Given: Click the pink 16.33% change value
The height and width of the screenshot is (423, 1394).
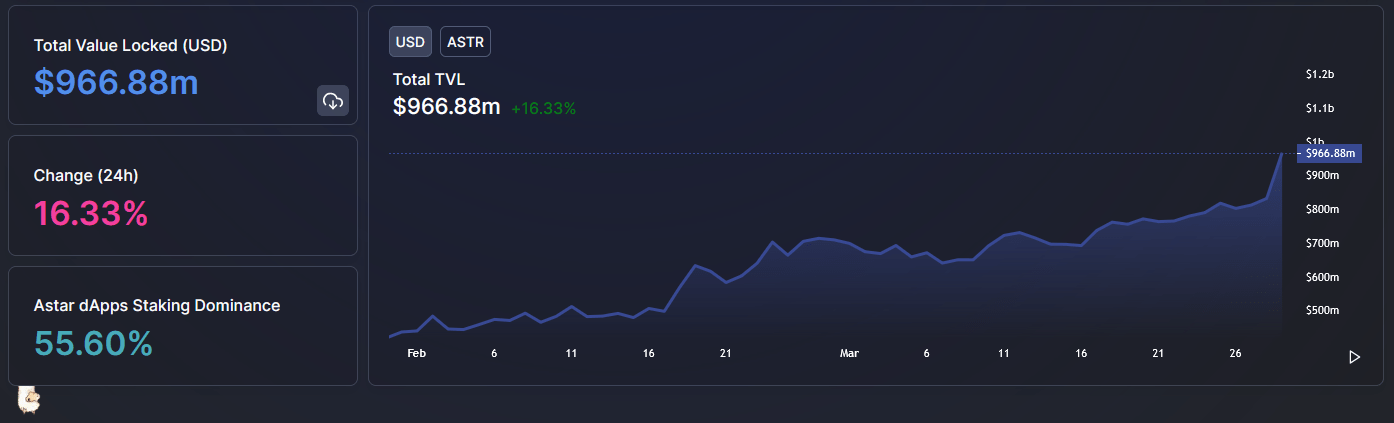Looking at the screenshot, I should (x=91, y=213).
